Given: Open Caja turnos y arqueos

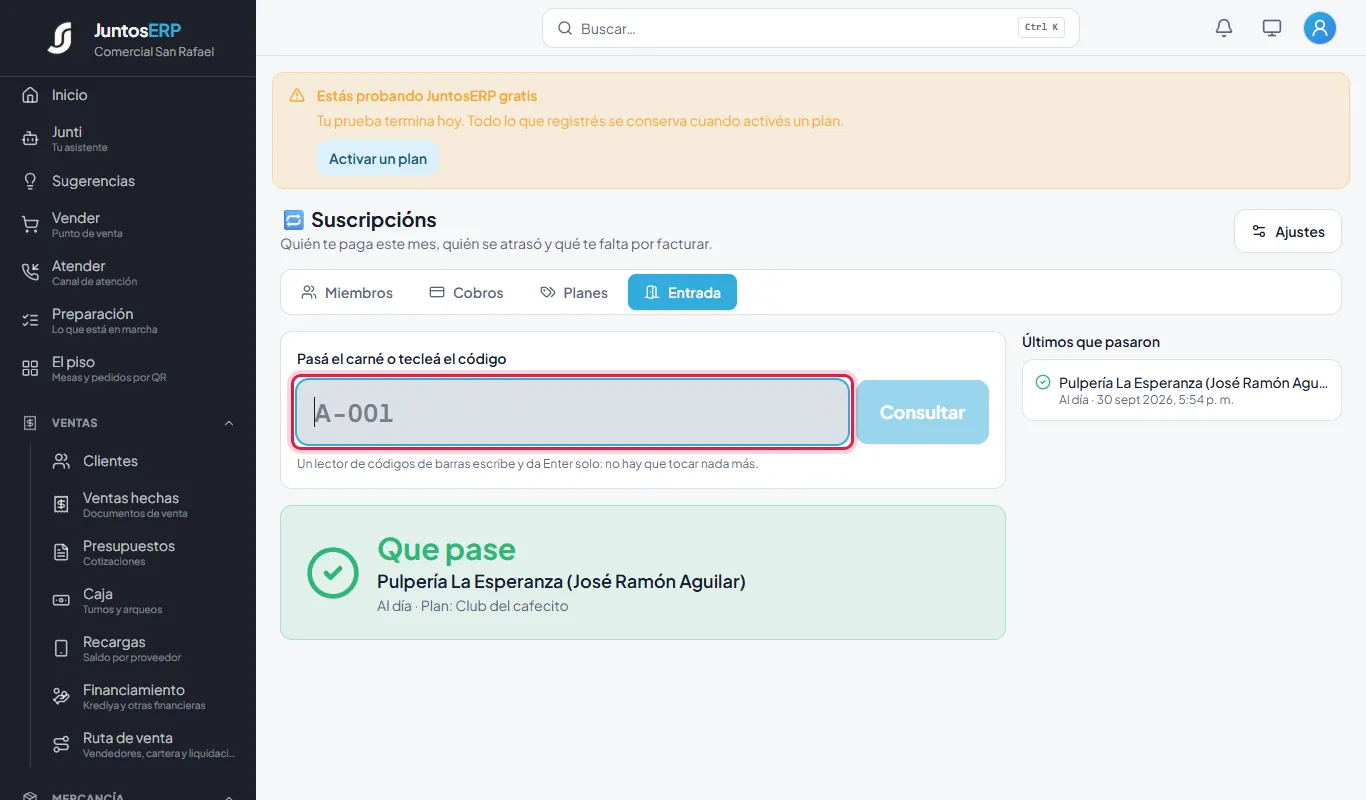Looking at the screenshot, I should (144, 600).
